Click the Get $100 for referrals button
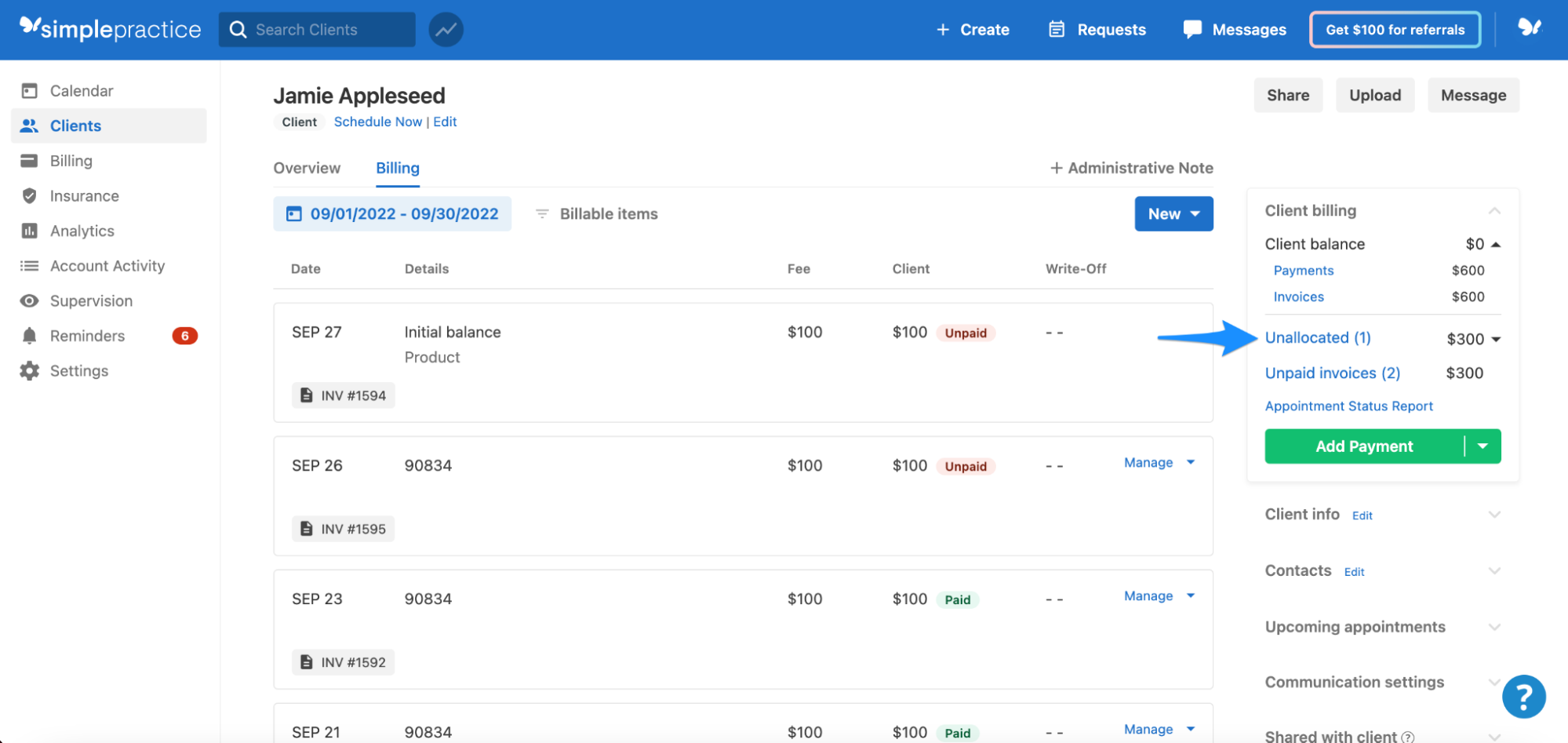The height and width of the screenshot is (743, 1568). pos(1395,29)
